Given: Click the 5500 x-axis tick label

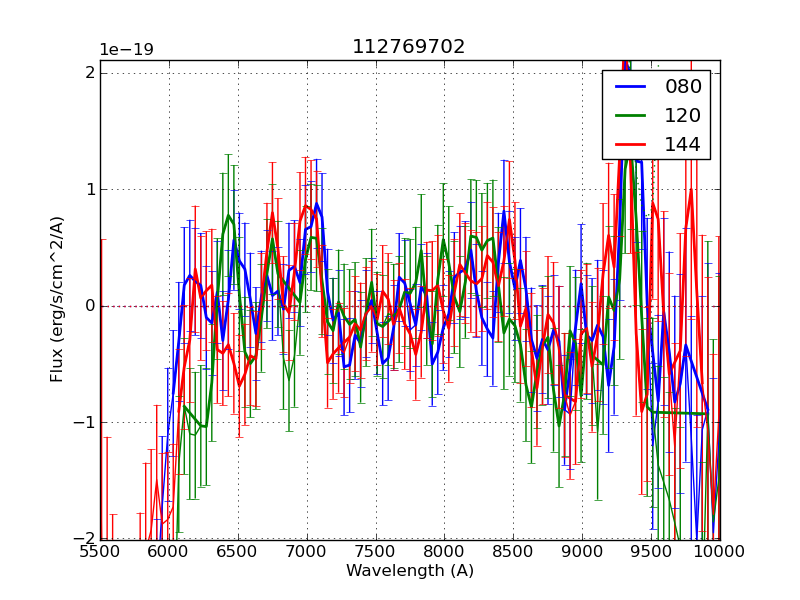Looking at the screenshot, I should tap(100, 552).
